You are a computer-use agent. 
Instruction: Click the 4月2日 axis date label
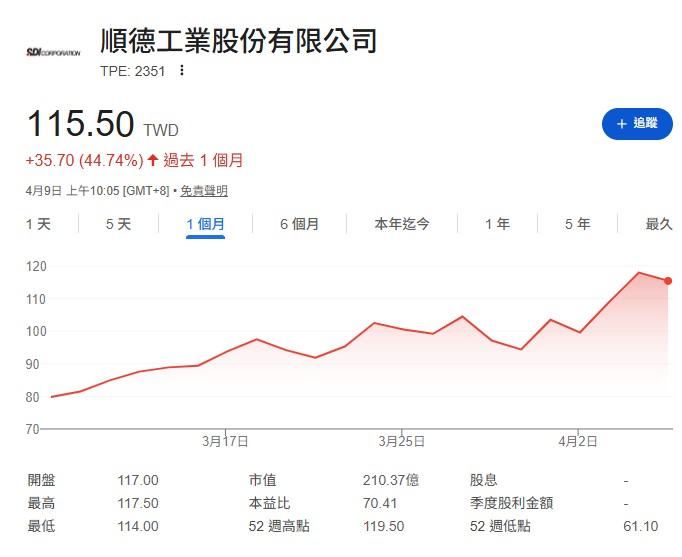[578, 442]
